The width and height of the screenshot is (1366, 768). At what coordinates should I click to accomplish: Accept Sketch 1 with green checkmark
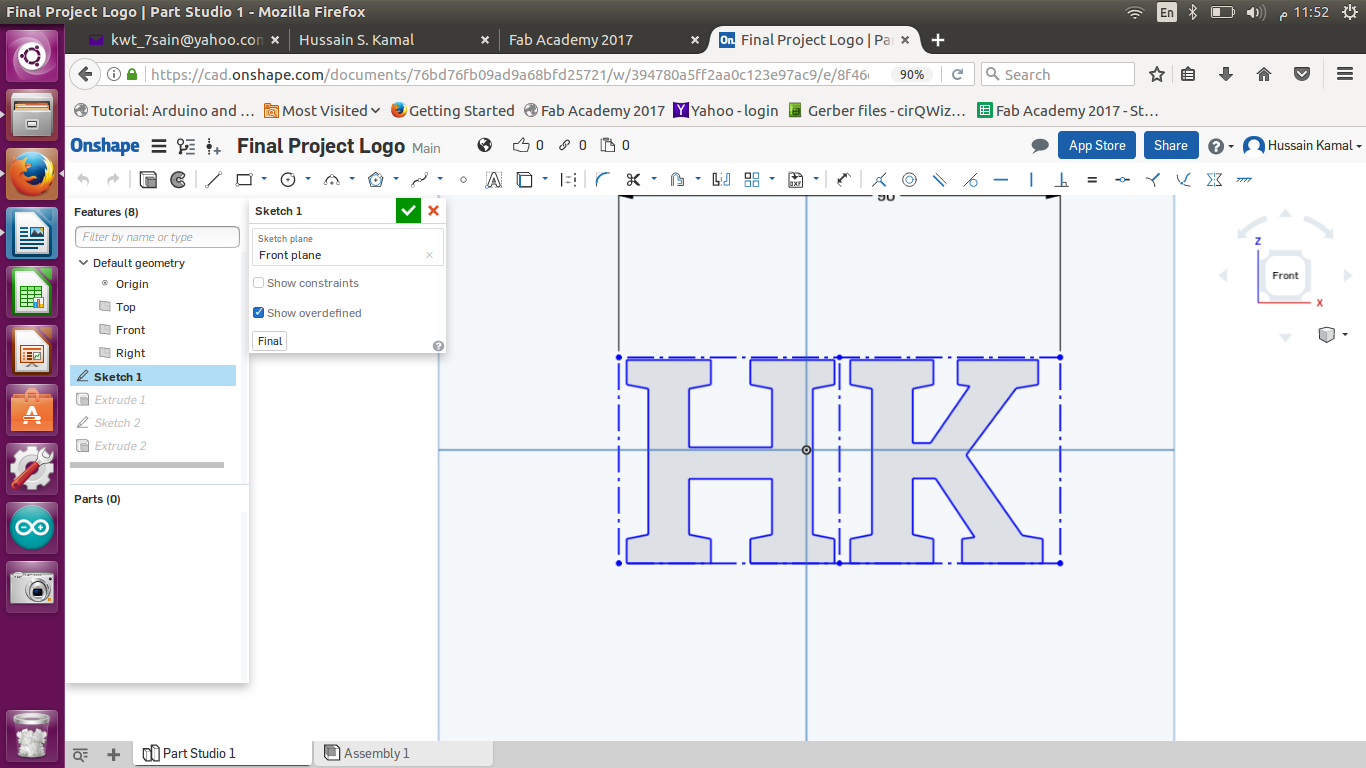(x=408, y=210)
